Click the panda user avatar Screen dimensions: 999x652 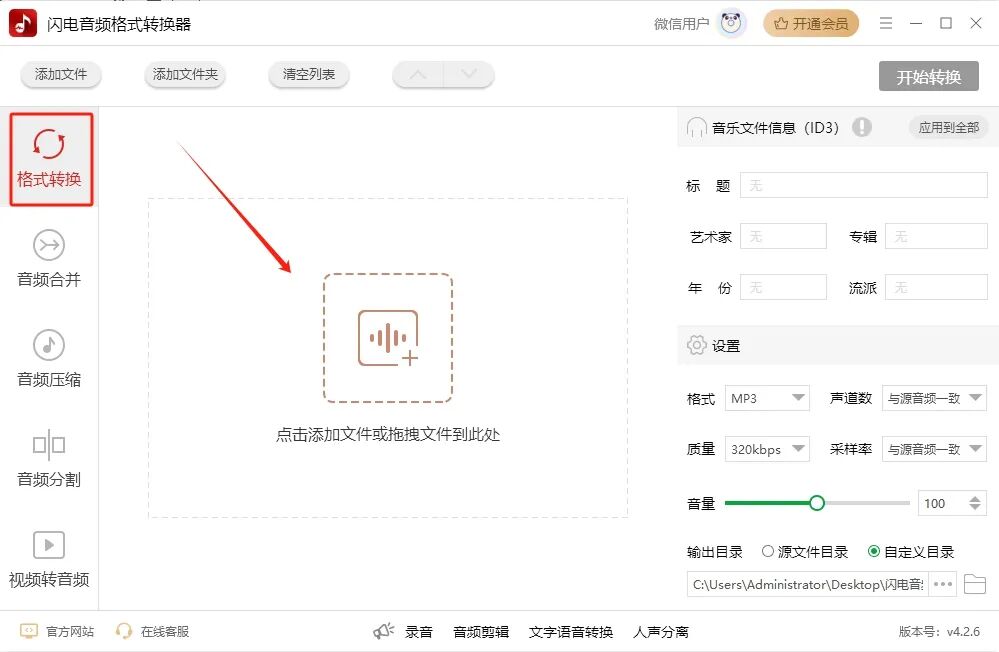point(731,24)
